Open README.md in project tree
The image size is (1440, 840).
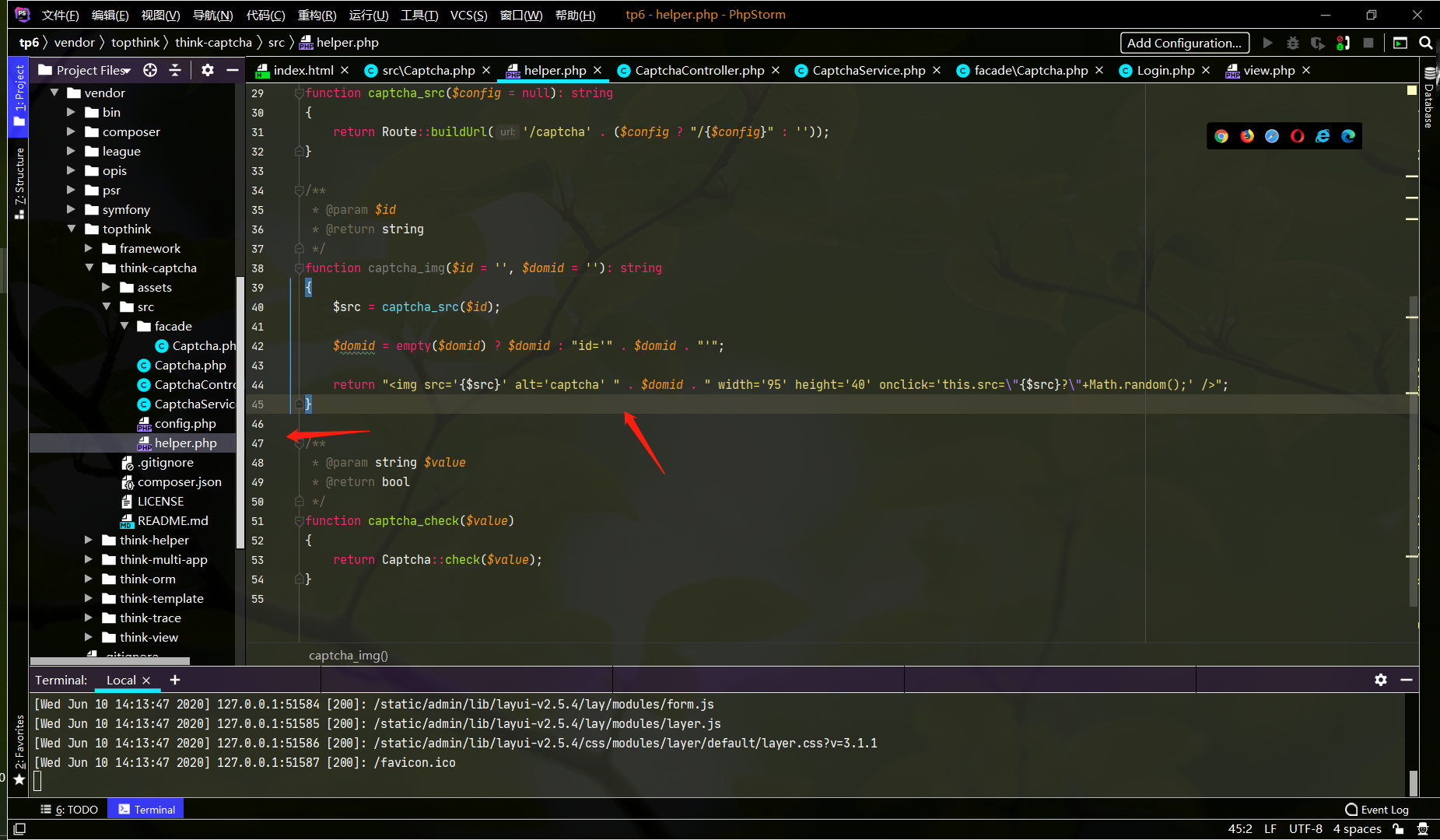(173, 520)
